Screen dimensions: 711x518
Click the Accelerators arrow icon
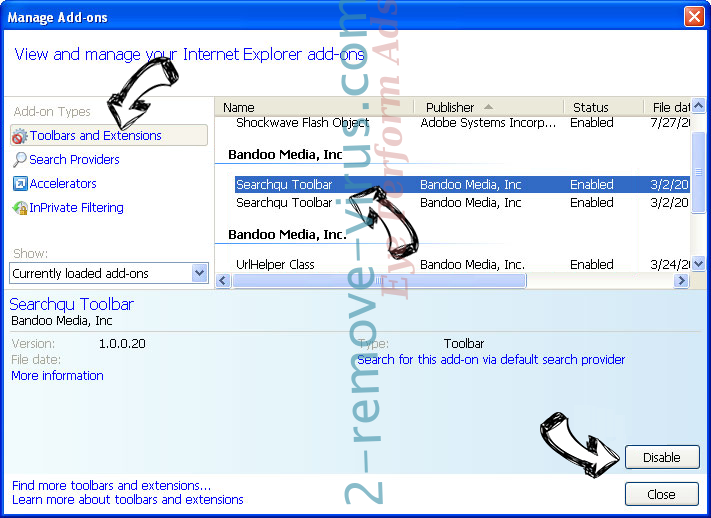[x=20, y=184]
